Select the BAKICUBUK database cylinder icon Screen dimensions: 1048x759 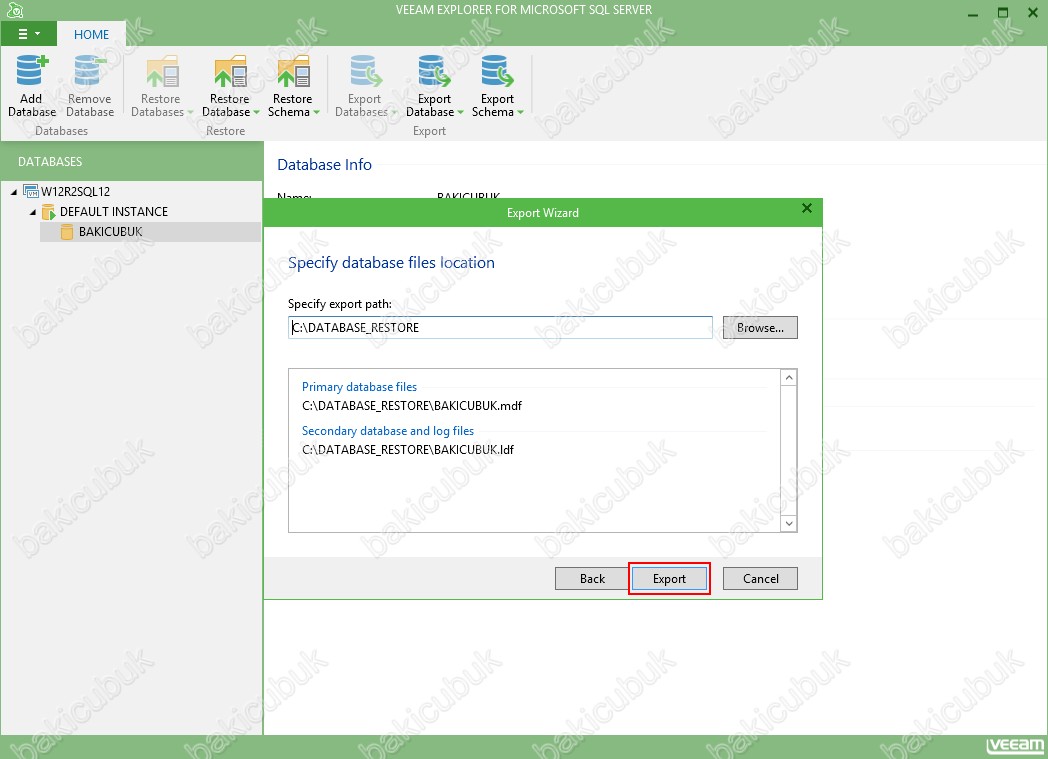(x=67, y=232)
